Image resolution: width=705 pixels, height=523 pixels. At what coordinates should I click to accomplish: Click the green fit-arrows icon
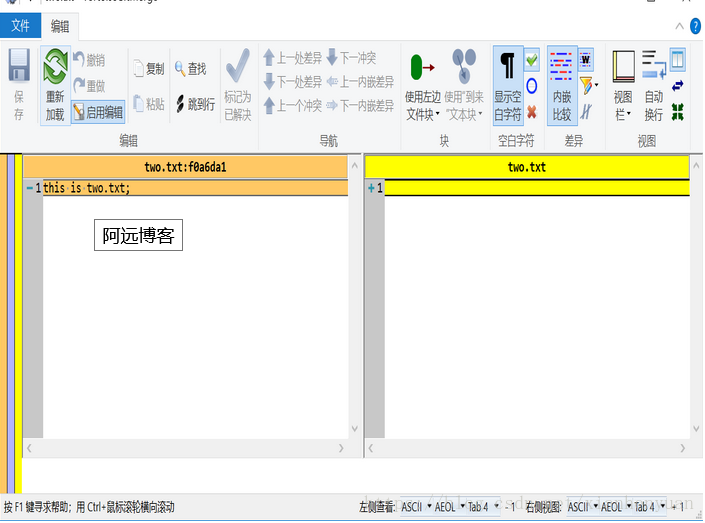pyautogui.click(x=678, y=112)
